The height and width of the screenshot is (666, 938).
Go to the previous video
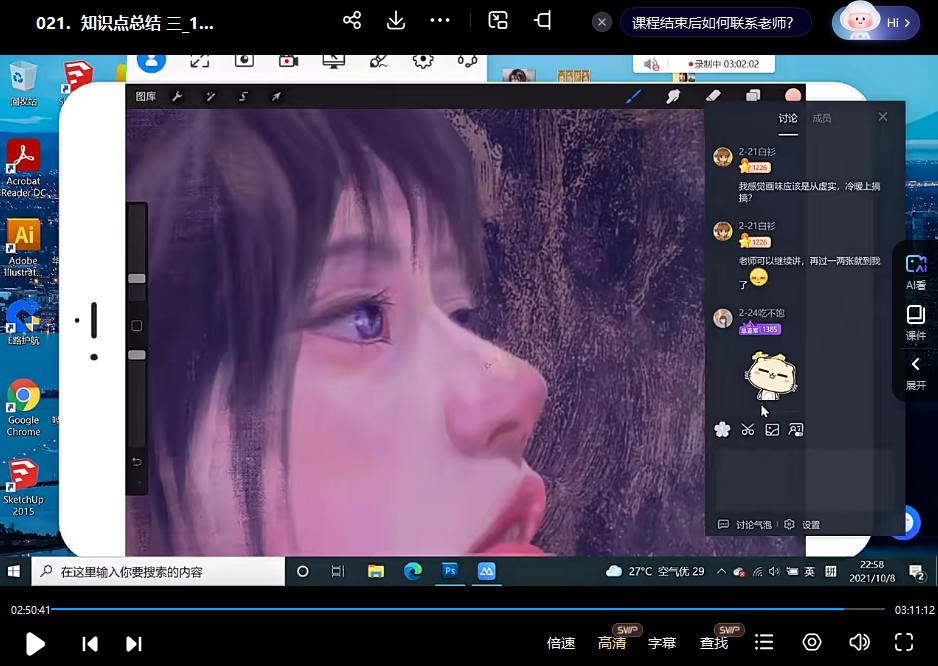click(x=90, y=643)
